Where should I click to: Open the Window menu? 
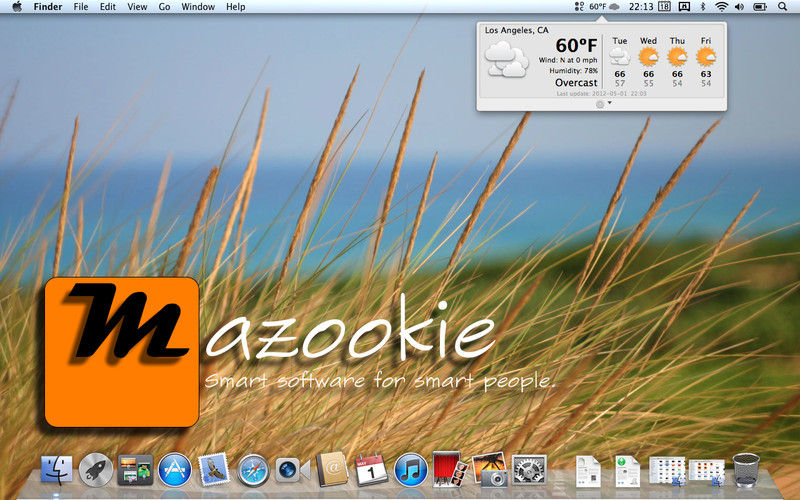click(x=198, y=7)
